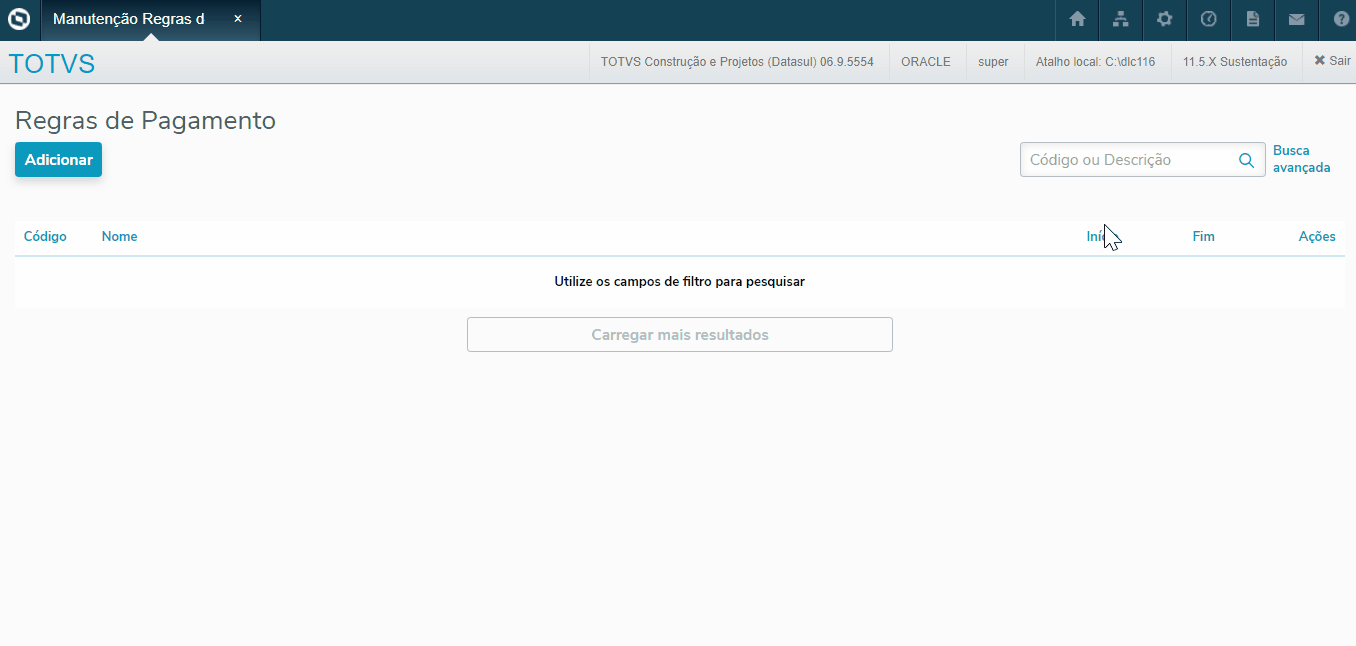The height and width of the screenshot is (646, 1356).
Task: Open the clock history icon
Action: [x=1209, y=19]
